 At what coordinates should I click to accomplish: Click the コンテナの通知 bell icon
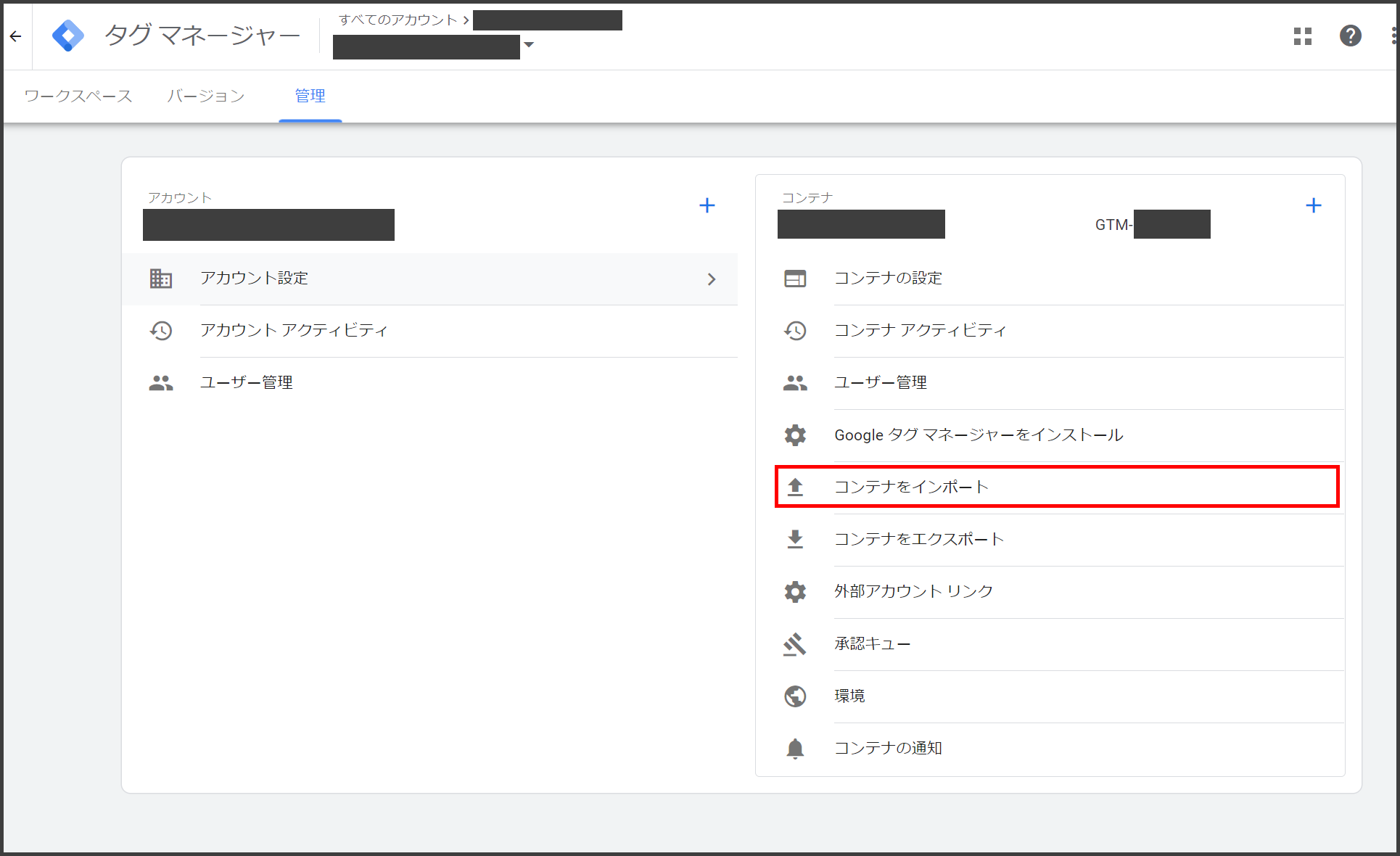[795, 749]
